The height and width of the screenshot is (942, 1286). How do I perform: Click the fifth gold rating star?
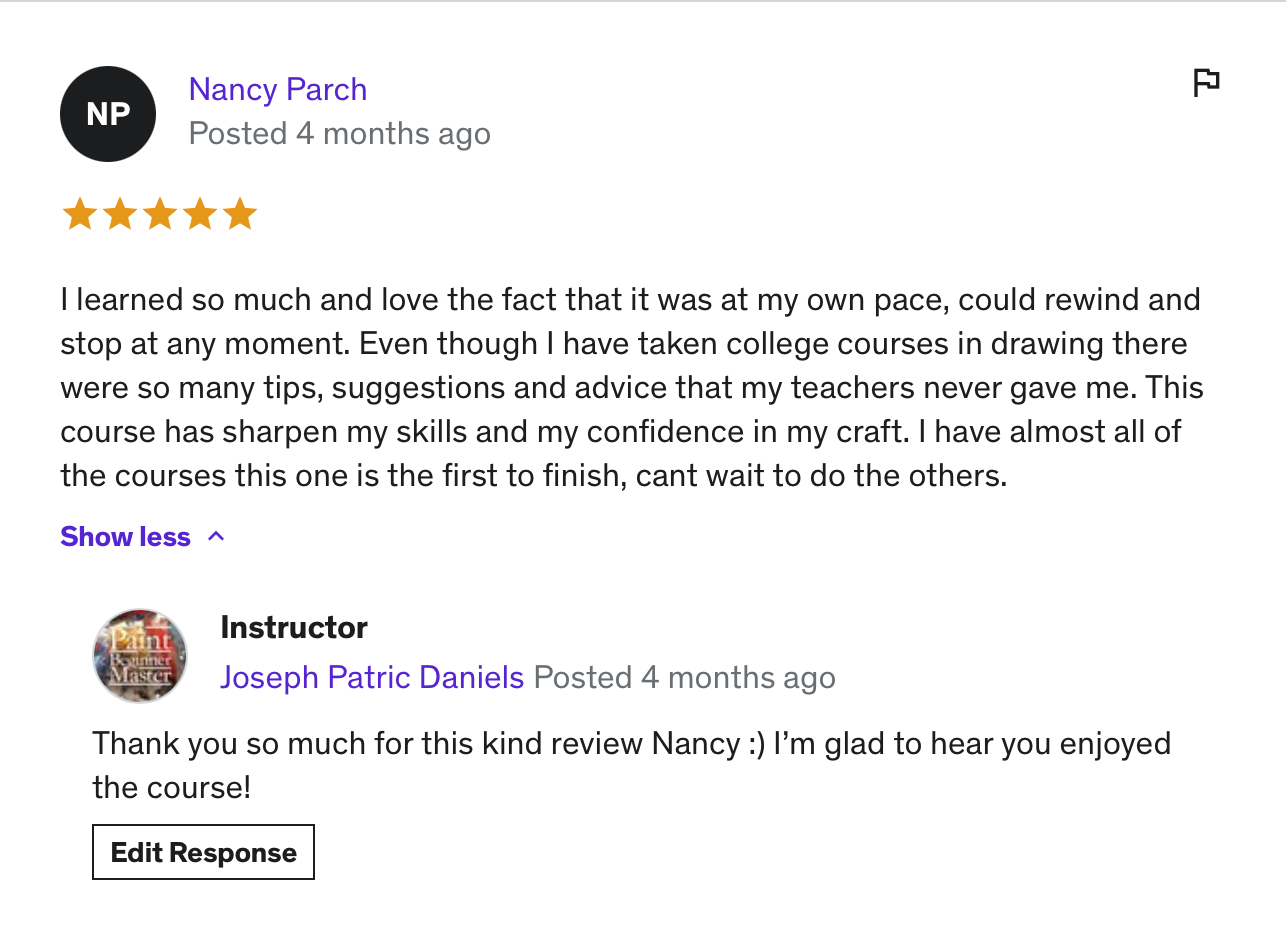coord(240,214)
